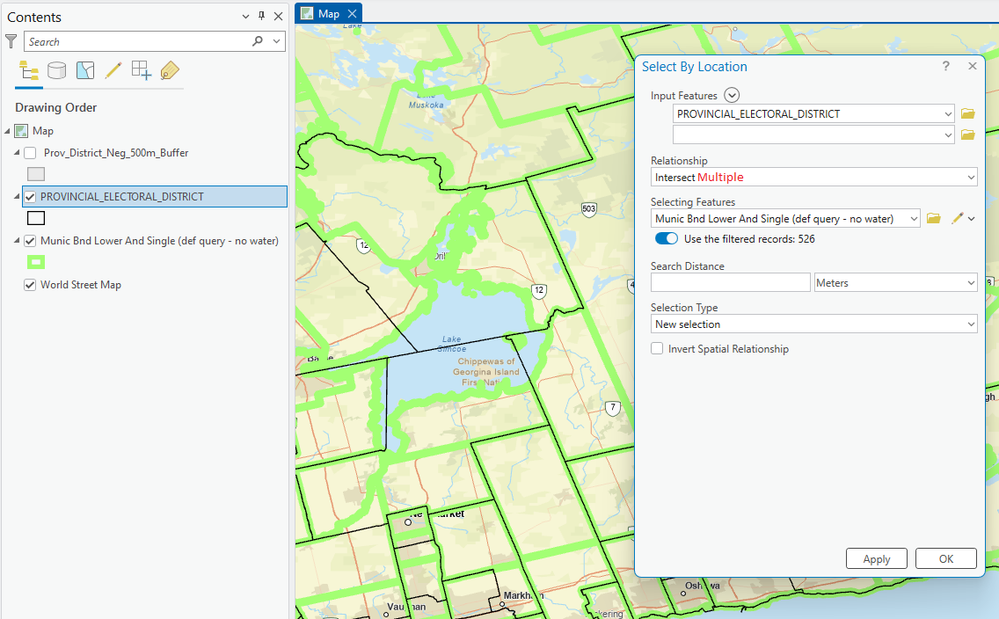Check the Prov_District_Neg_500m_Buffer layer visibility
The image size is (999, 619).
30,153
